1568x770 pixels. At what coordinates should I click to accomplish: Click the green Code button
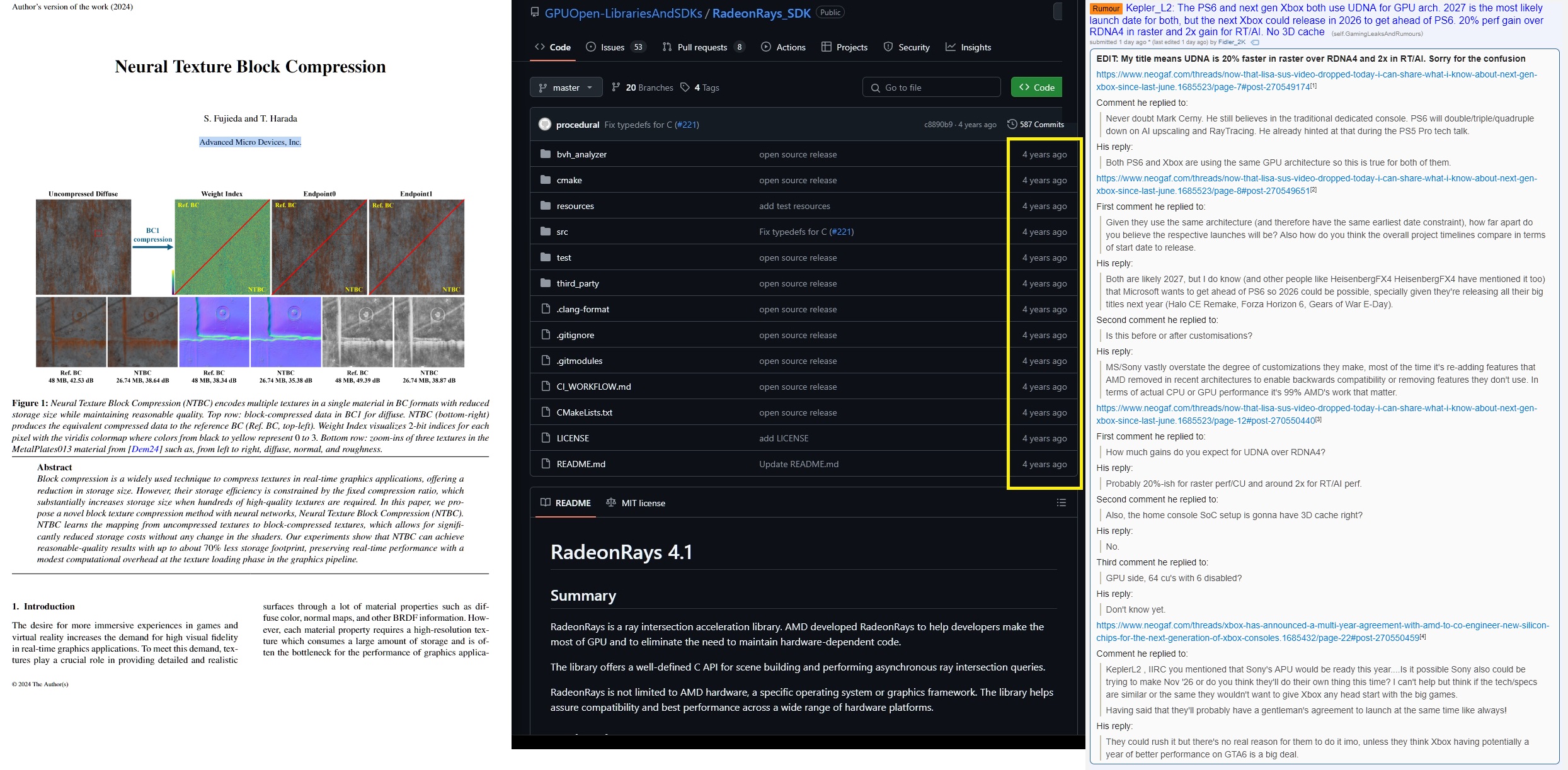(x=1036, y=88)
